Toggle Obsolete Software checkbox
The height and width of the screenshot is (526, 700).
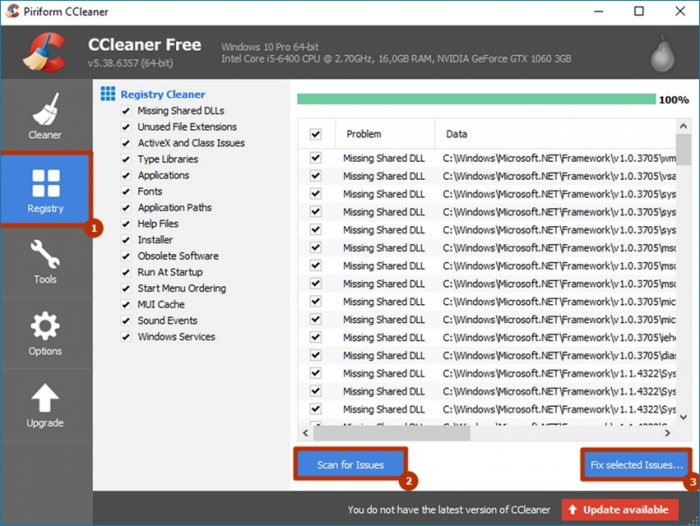(126, 256)
